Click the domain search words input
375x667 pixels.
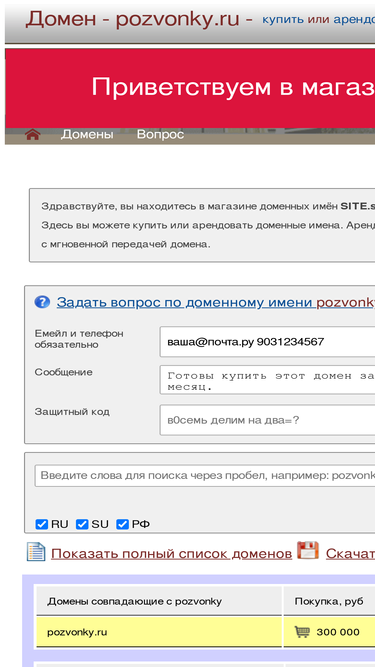205,475
